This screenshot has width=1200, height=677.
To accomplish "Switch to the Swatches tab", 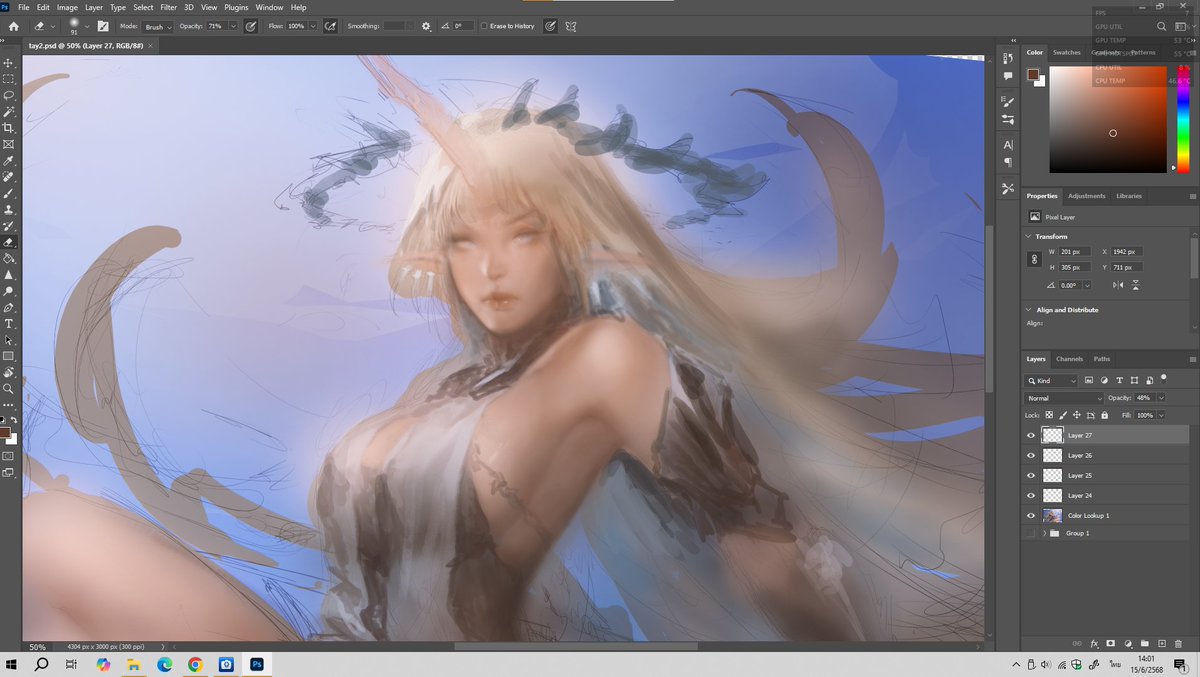I will [x=1066, y=52].
